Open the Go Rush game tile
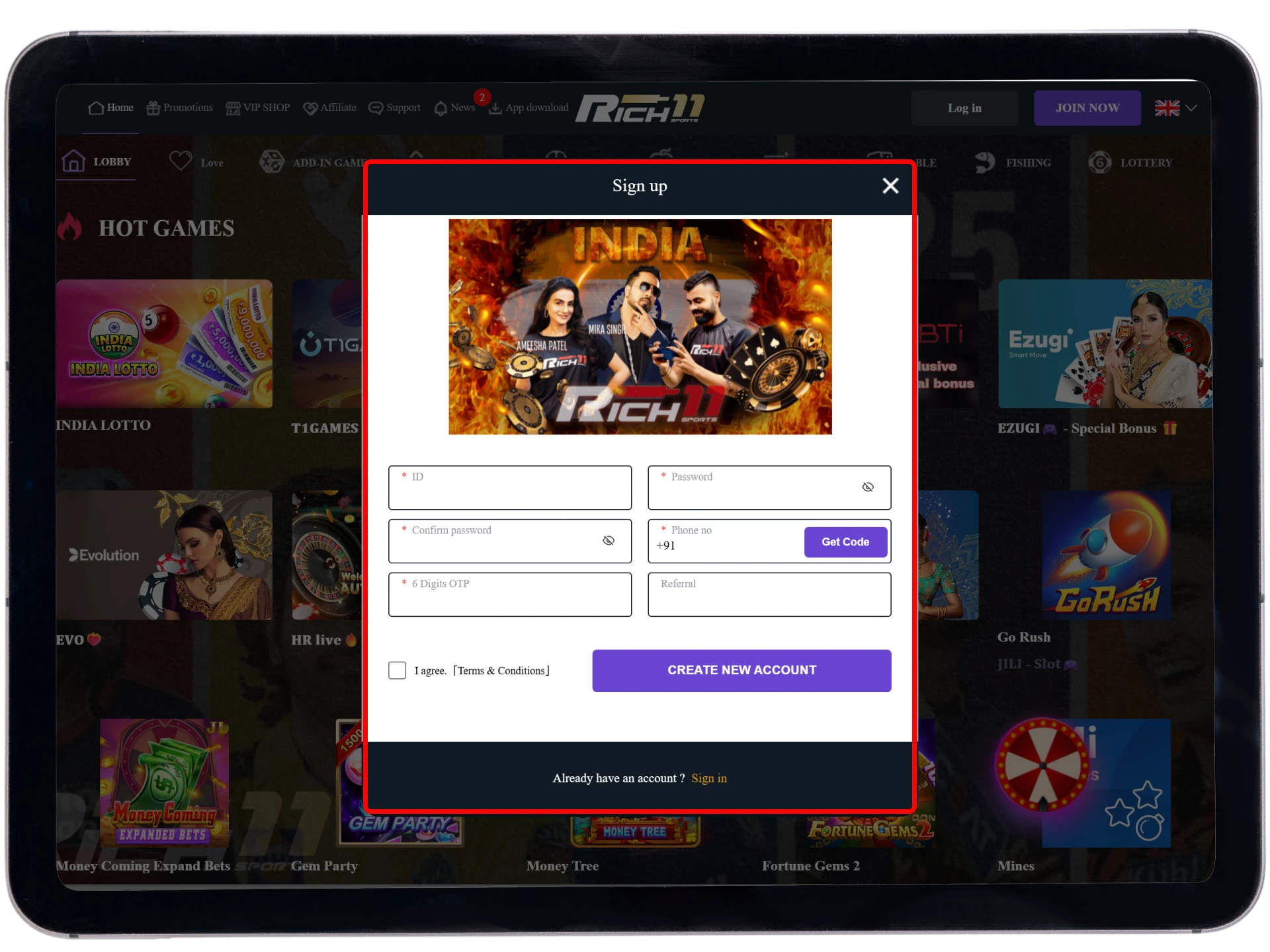The width and height of the screenshot is (1270, 952). (1106, 555)
